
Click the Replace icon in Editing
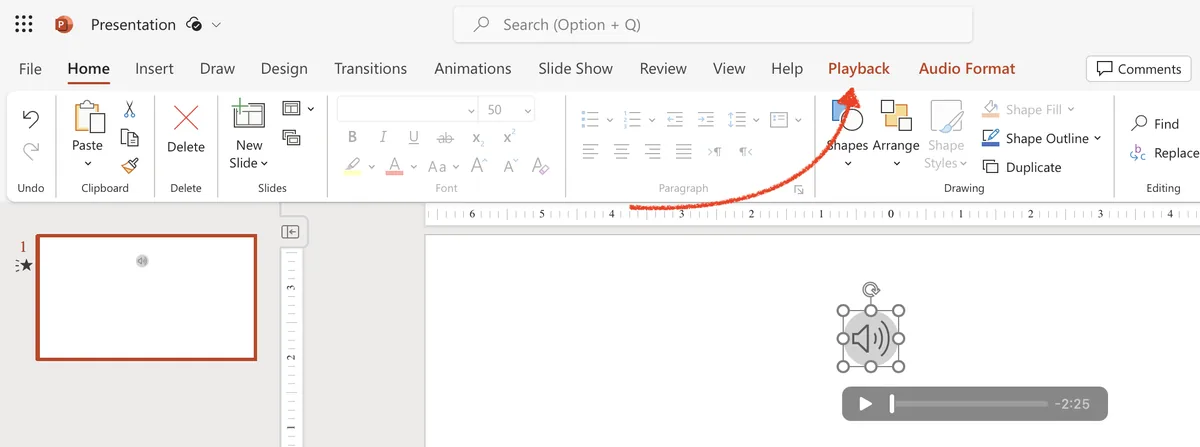(x=1138, y=153)
